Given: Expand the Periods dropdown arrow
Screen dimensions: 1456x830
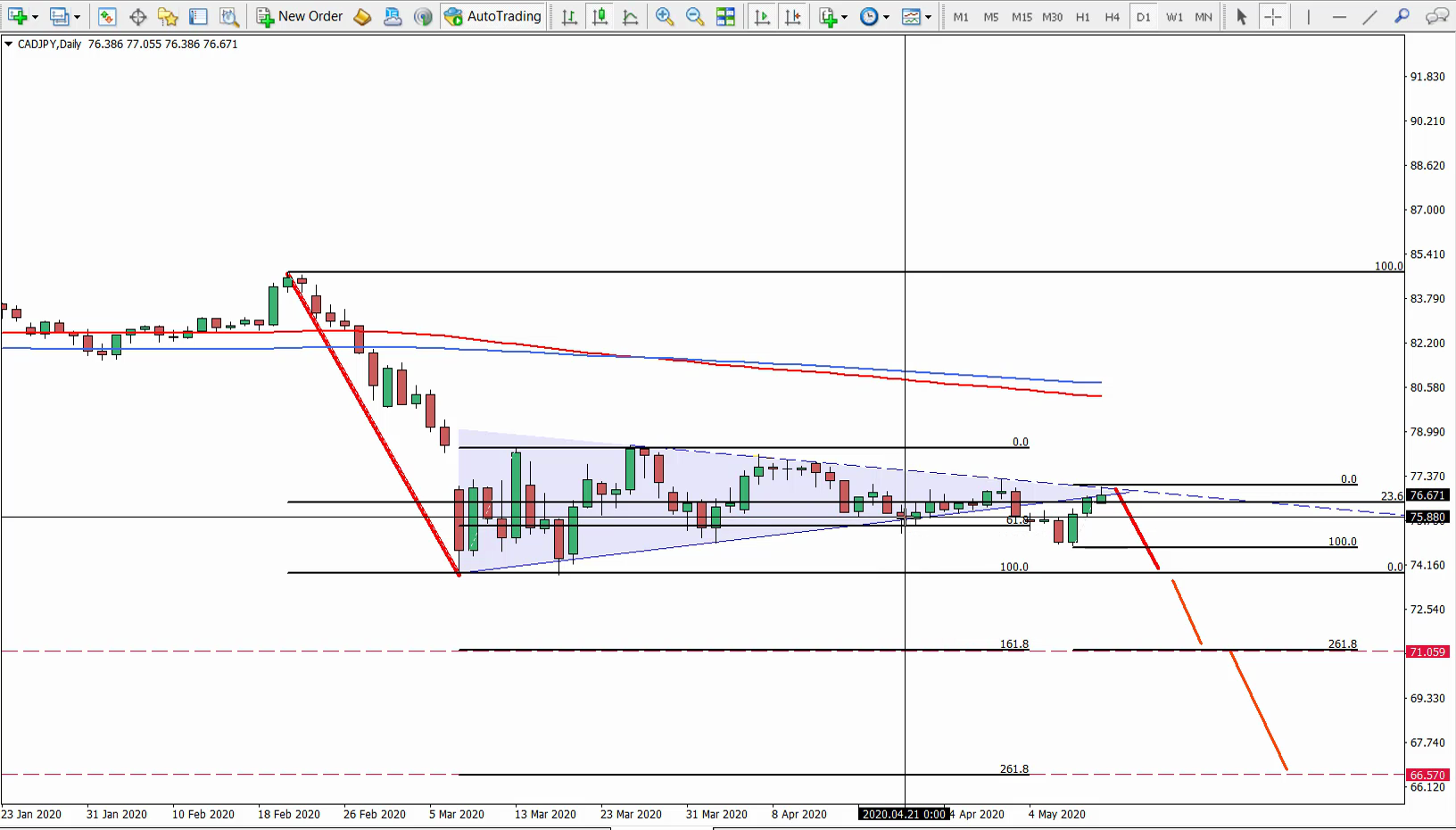Looking at the screenshot, I should pyautogui.click(x=886, y=17).
